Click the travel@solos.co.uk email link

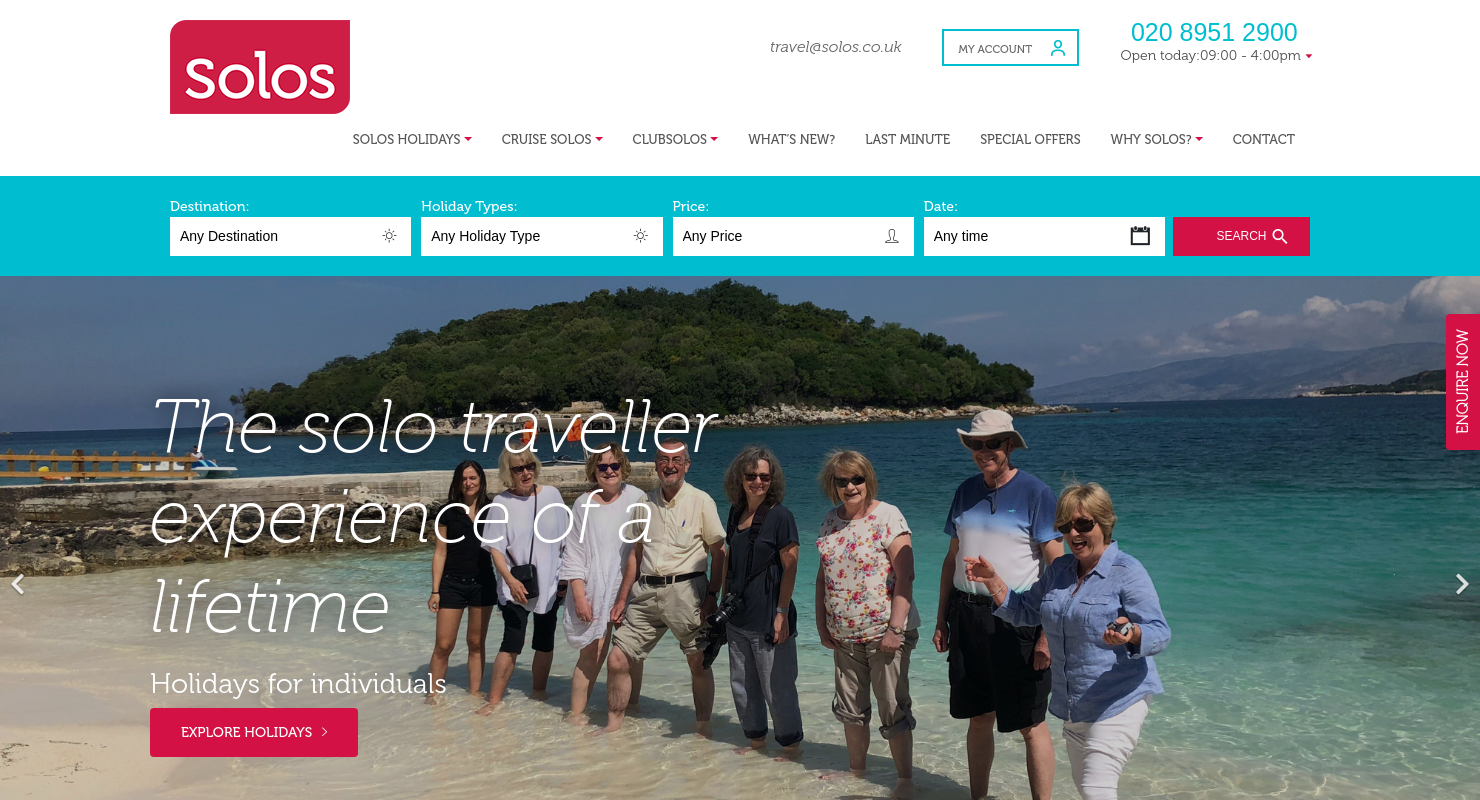836,47
